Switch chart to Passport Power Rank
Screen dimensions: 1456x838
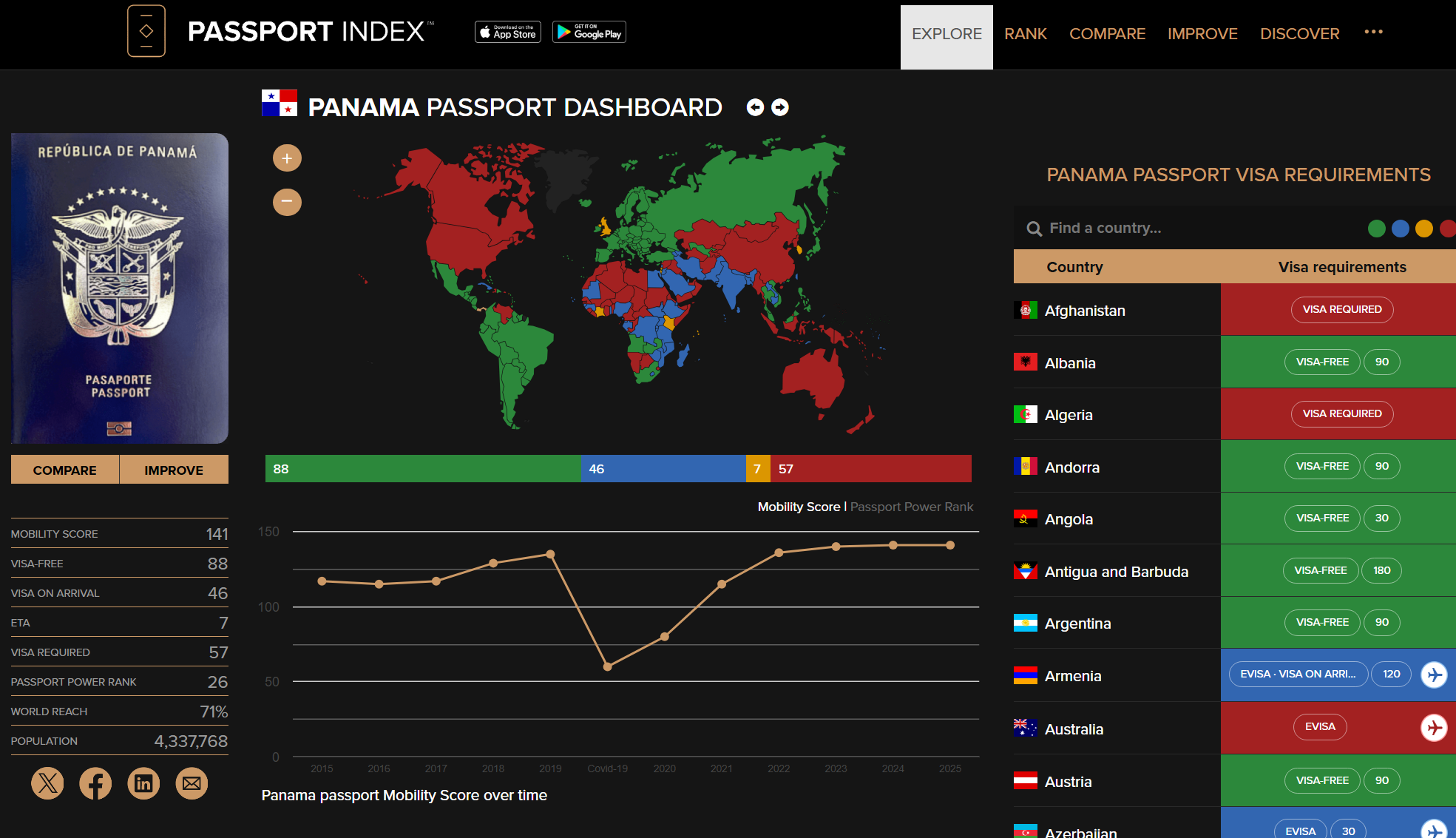click(x=911, y=507)
